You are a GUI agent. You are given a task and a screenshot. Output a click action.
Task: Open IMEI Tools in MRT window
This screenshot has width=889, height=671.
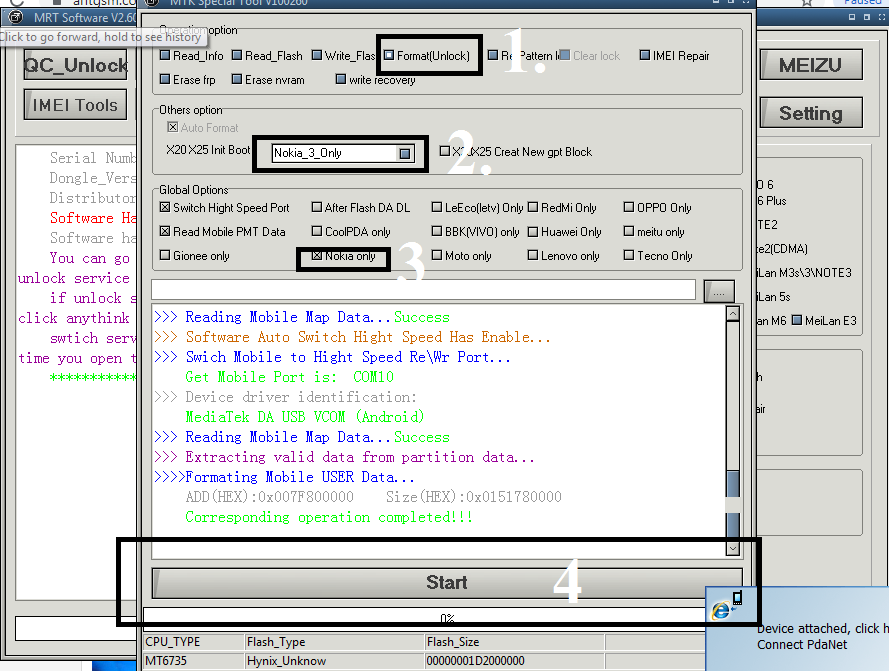[x=75, y=105]
